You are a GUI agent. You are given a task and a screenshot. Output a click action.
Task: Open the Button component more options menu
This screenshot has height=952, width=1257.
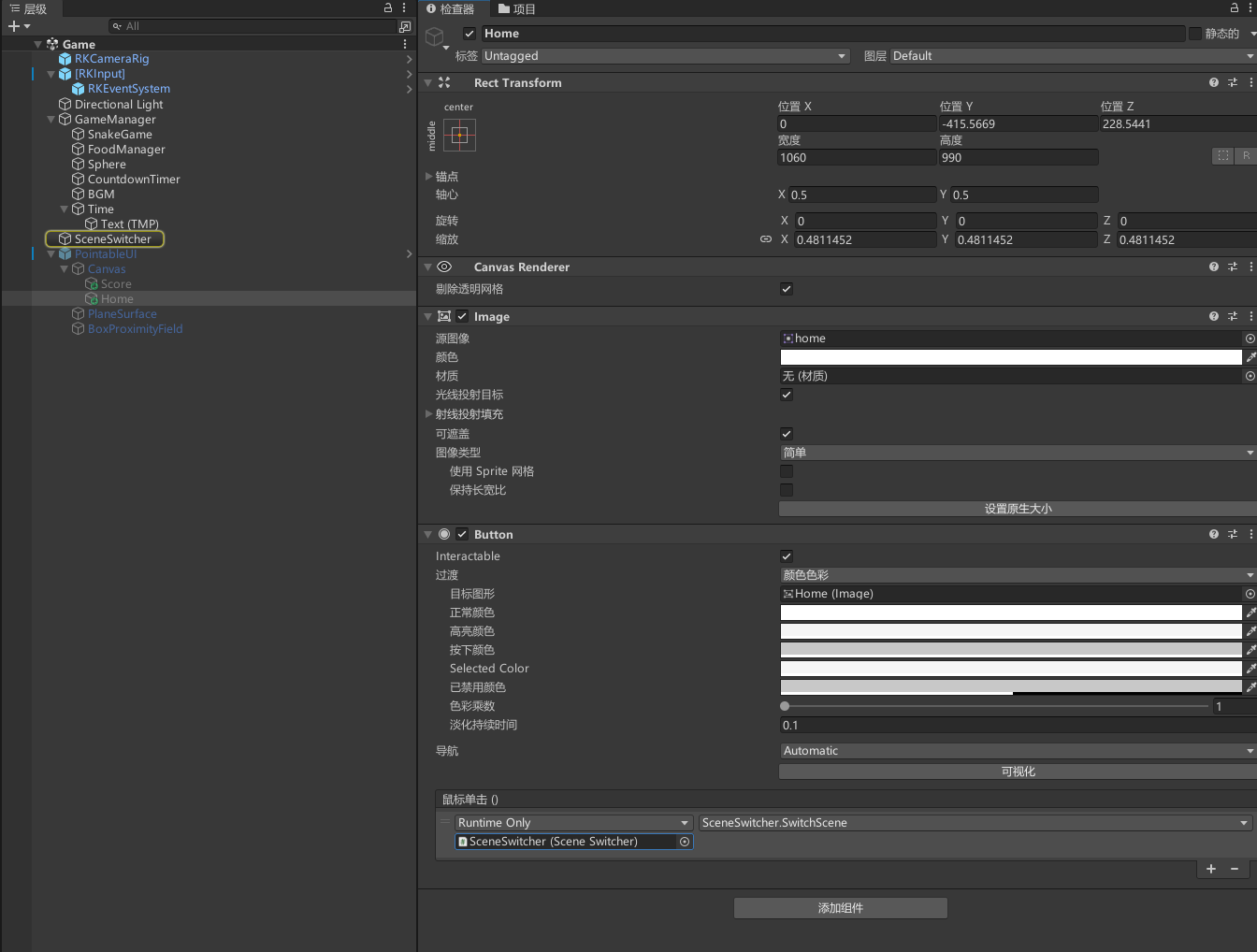tap(1250, 534)
